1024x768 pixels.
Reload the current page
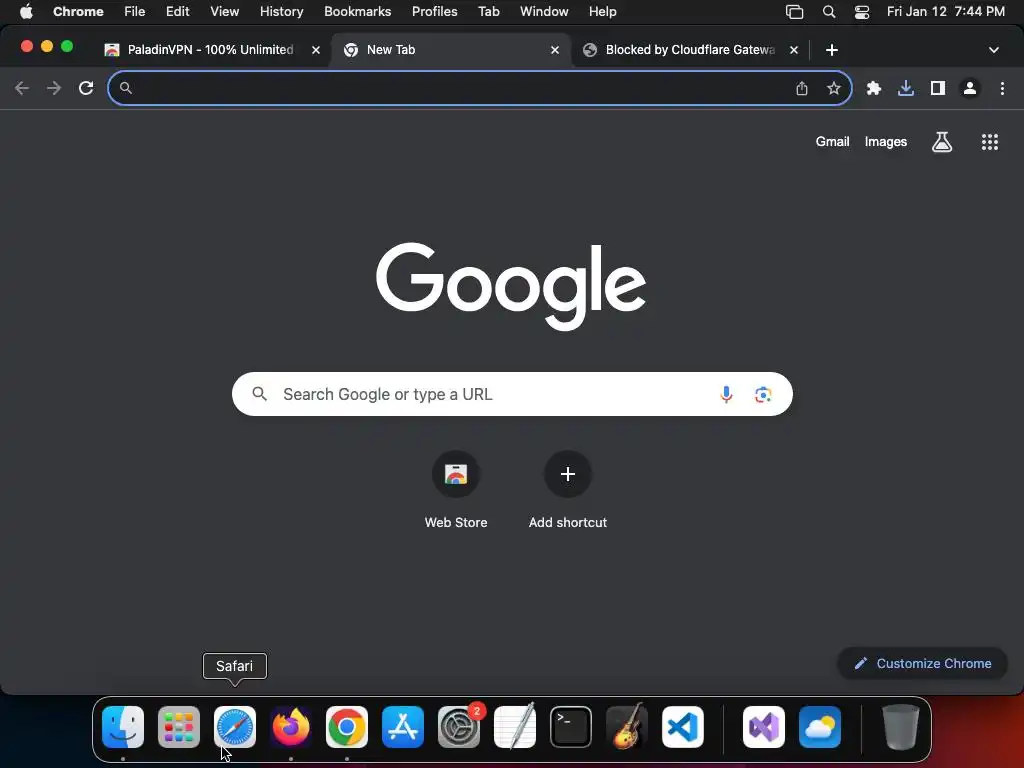(86, 88)
